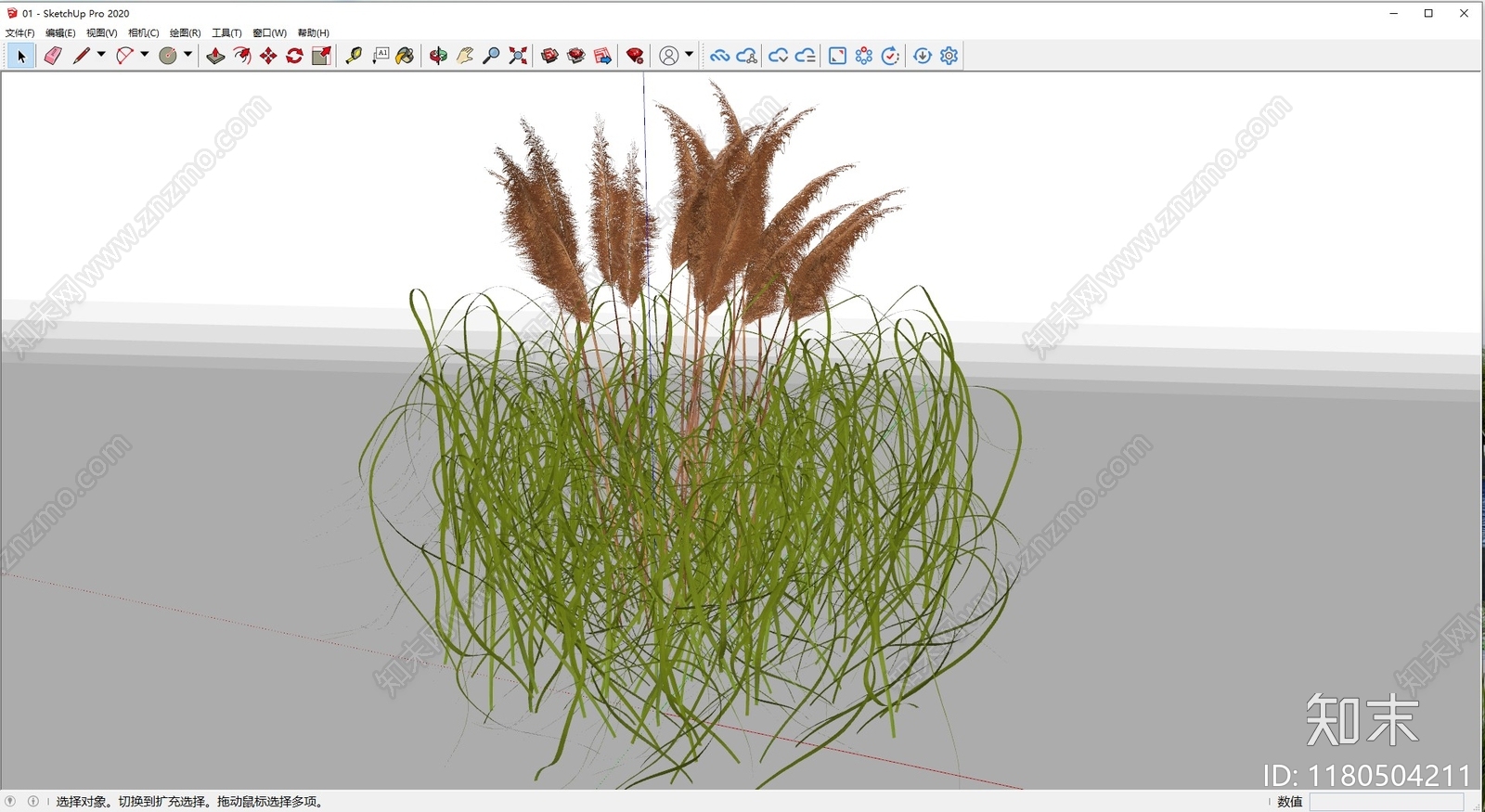
Task: Select the Pan hand tool
Action: tap(465, 56)
